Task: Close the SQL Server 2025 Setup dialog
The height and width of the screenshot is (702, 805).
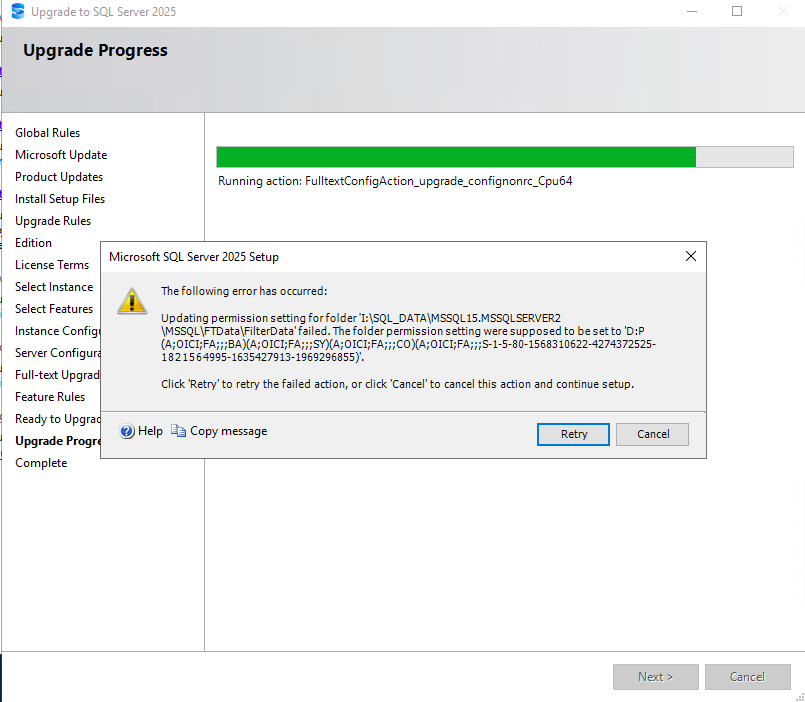Action: point(691,256)
